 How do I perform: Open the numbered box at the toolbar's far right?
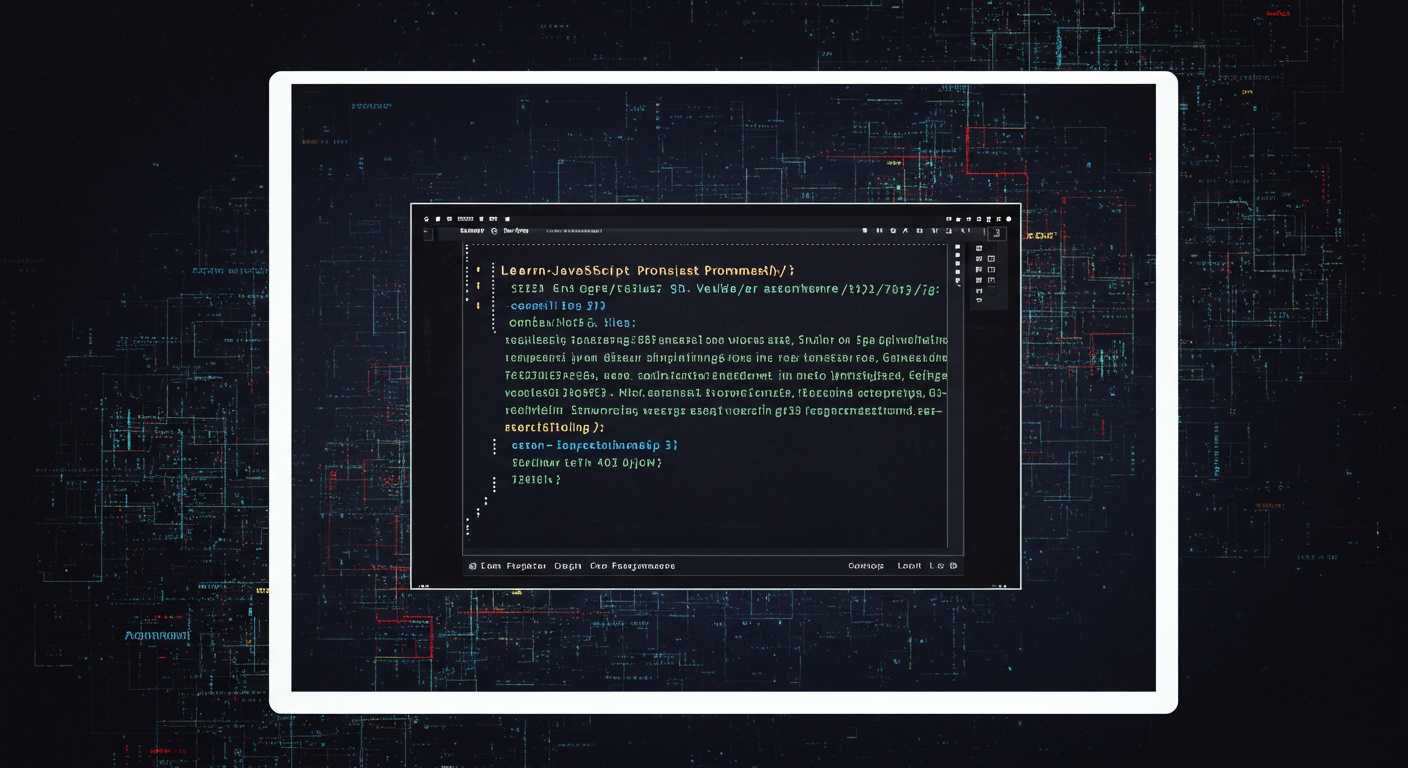997,233
